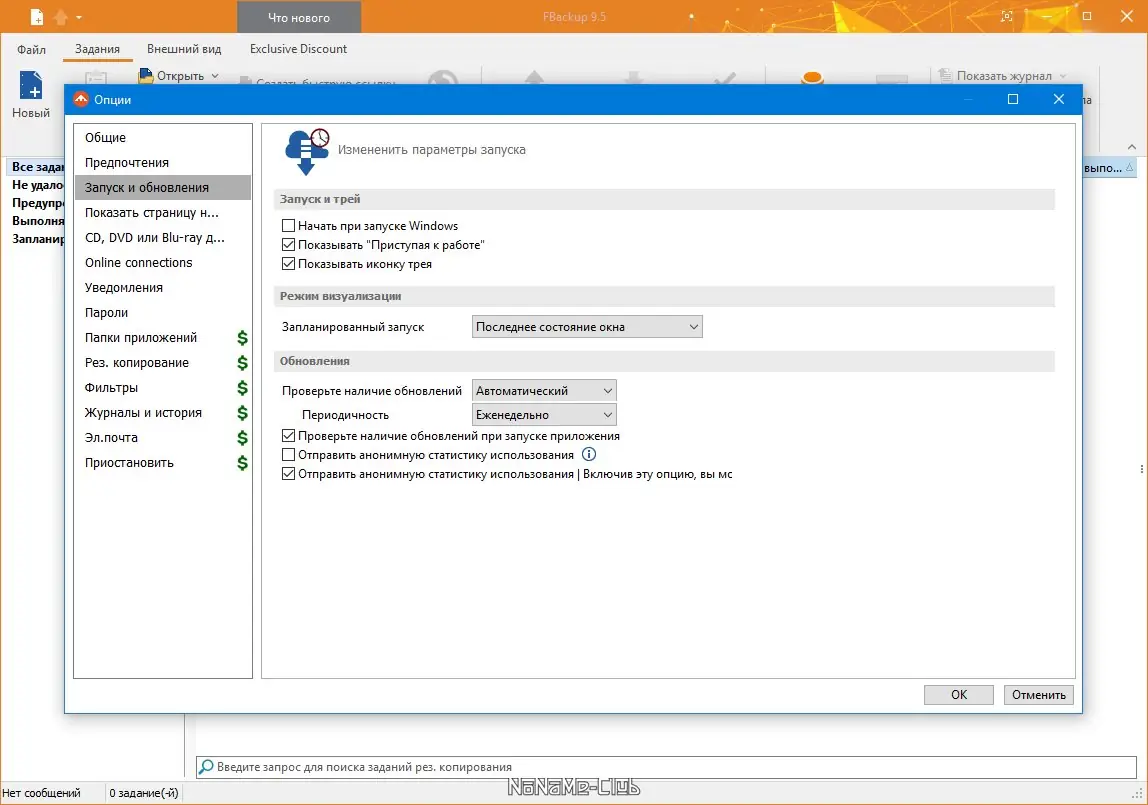
Task: Click the info icon beside anonymous statistics
Action: (589, 454)
